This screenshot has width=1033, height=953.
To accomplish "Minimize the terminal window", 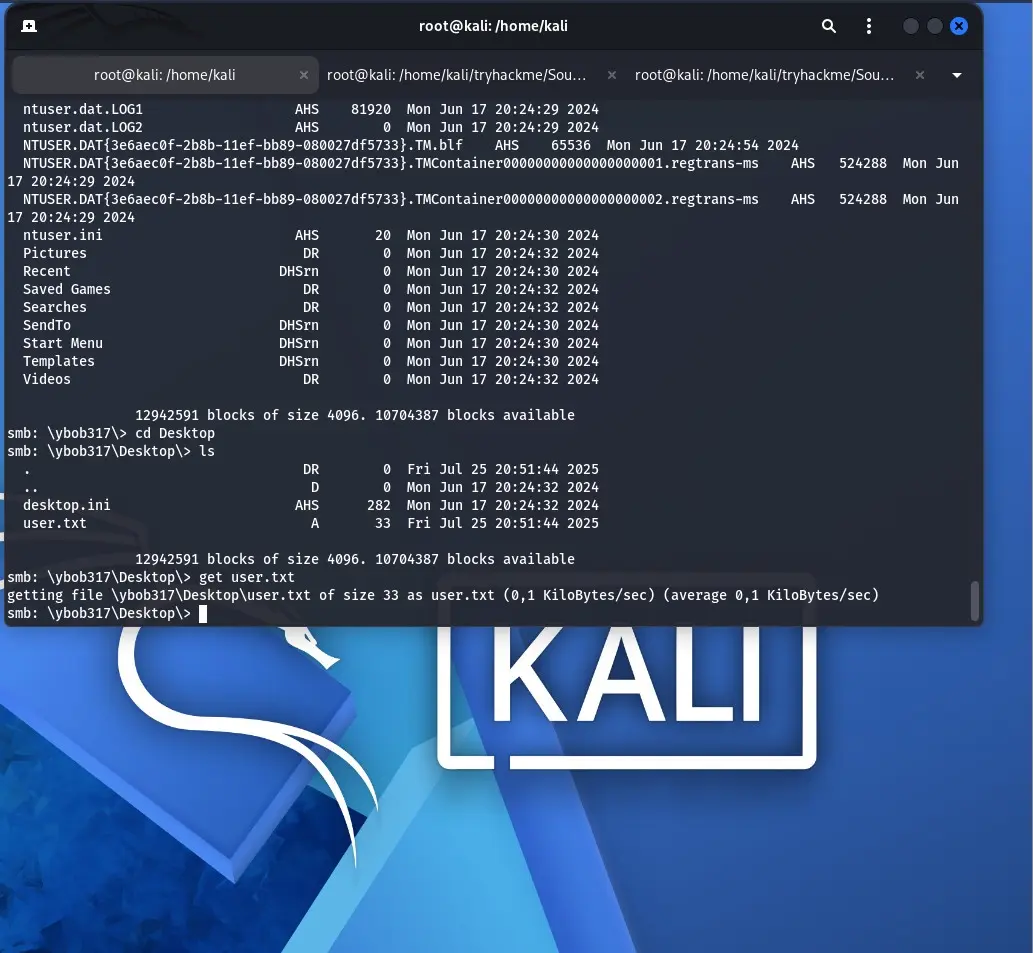I will click(910, 26).
